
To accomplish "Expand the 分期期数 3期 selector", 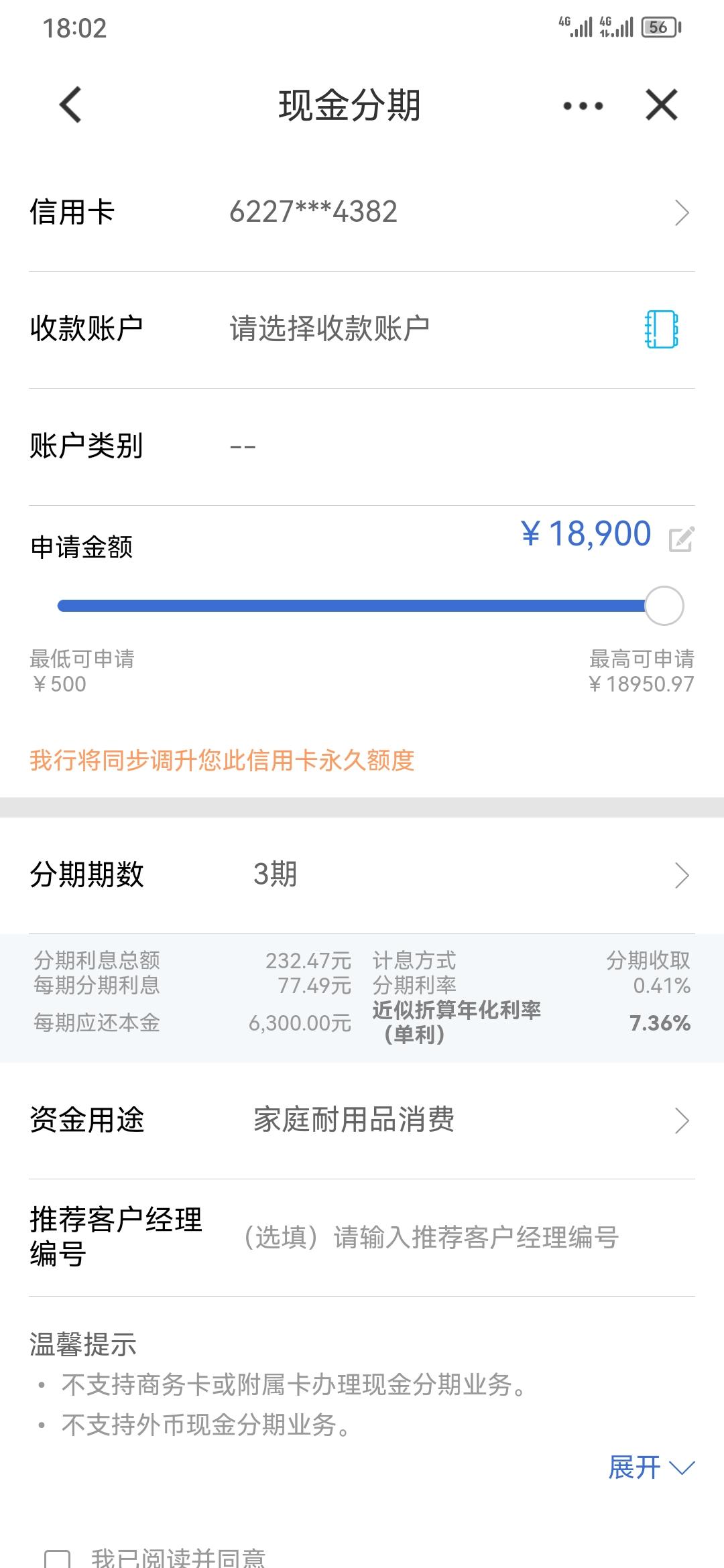I will [362, 875].
